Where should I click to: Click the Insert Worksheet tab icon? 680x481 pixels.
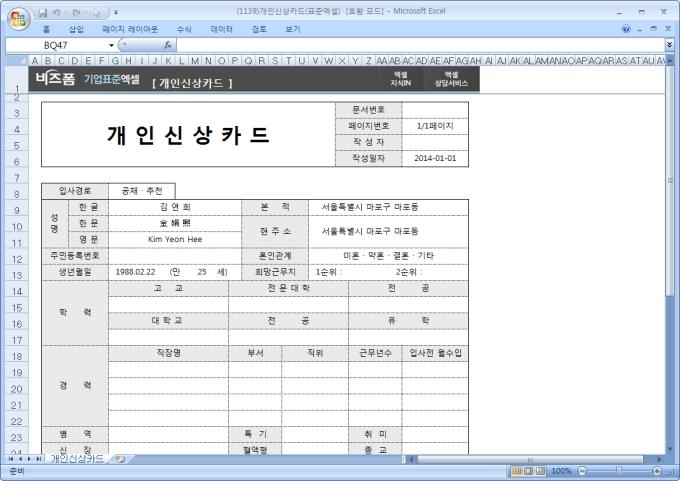pyautogui.click(x=120, y=459)
